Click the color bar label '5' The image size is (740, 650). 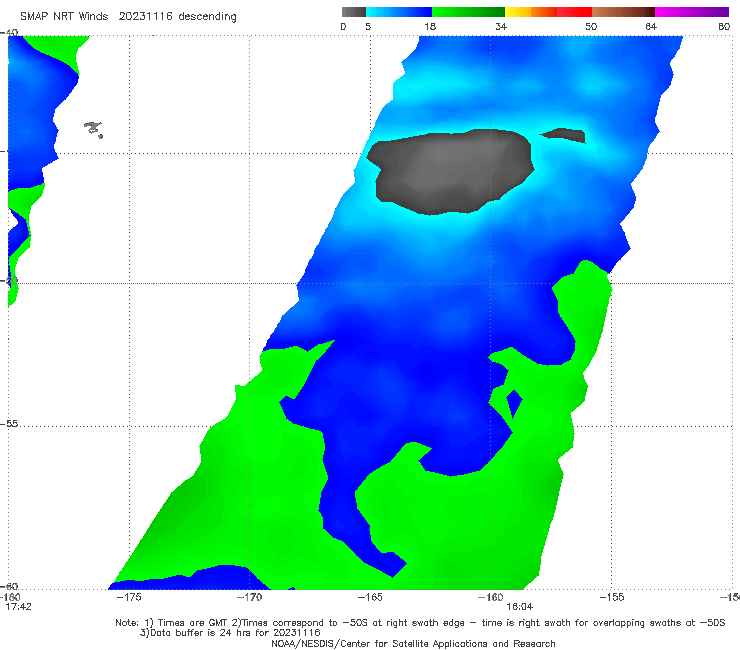[x=368, y=27]
